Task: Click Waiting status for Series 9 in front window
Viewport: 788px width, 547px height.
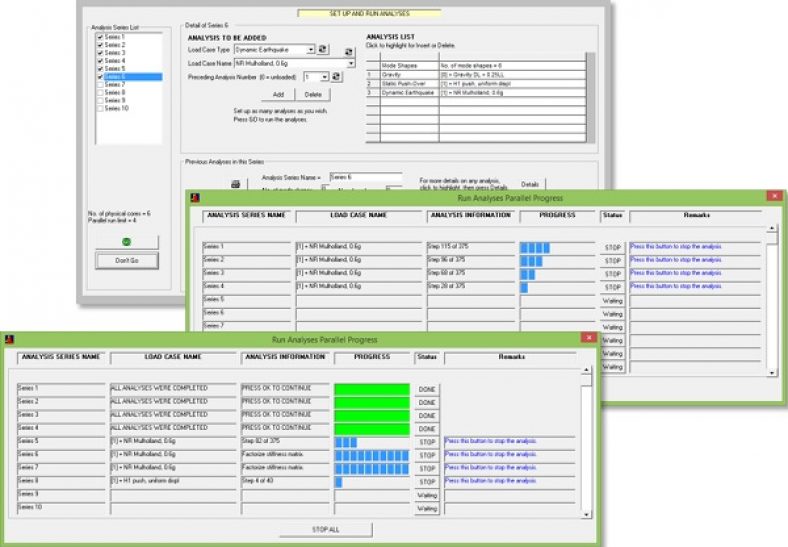Action: (x=427, y=495)
